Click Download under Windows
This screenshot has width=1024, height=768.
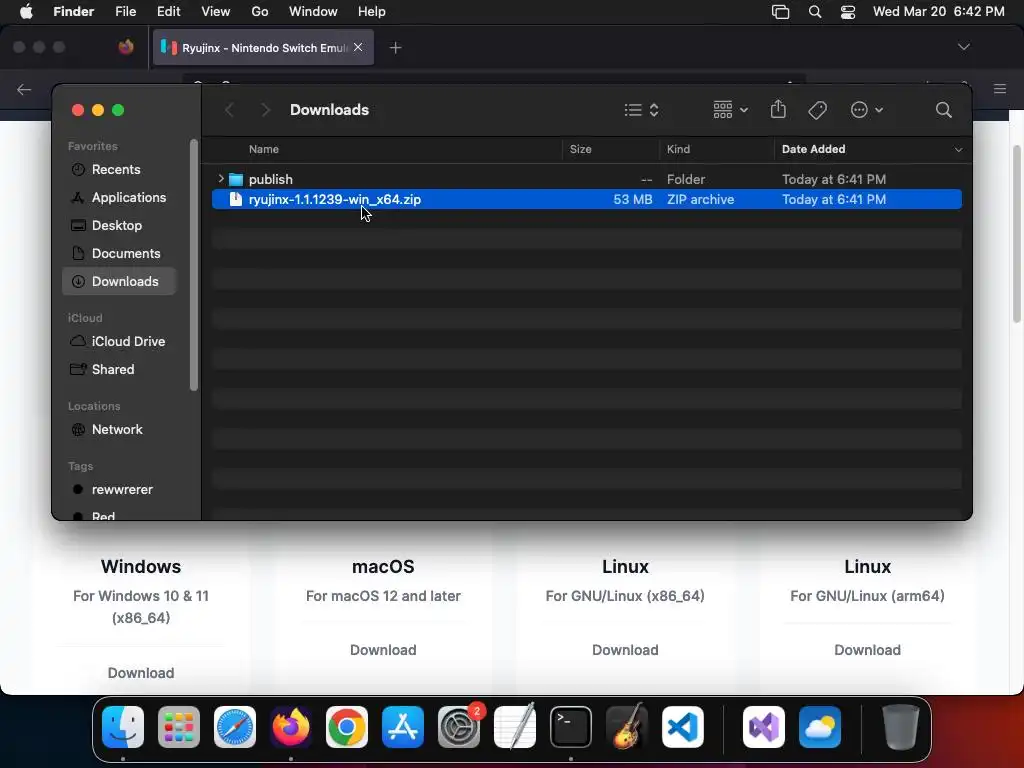tap(141, 673)
